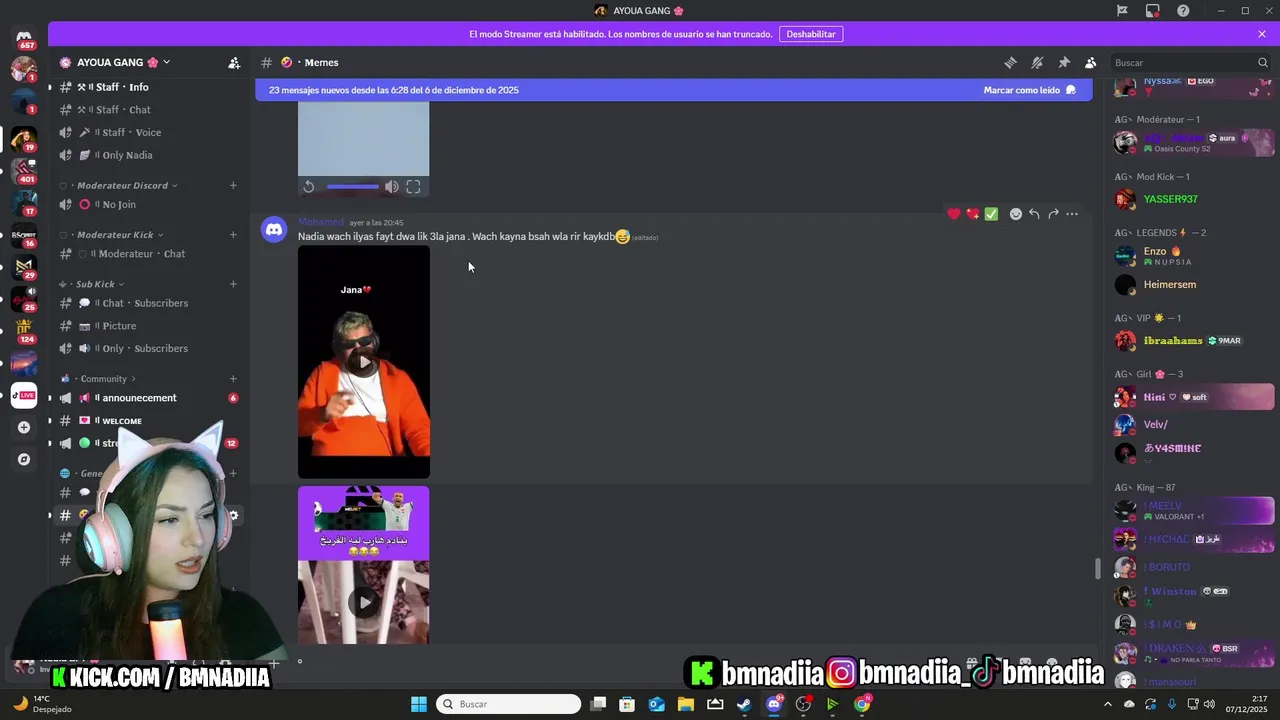Open Steam from the taskbar

click(x=744, y=704)
